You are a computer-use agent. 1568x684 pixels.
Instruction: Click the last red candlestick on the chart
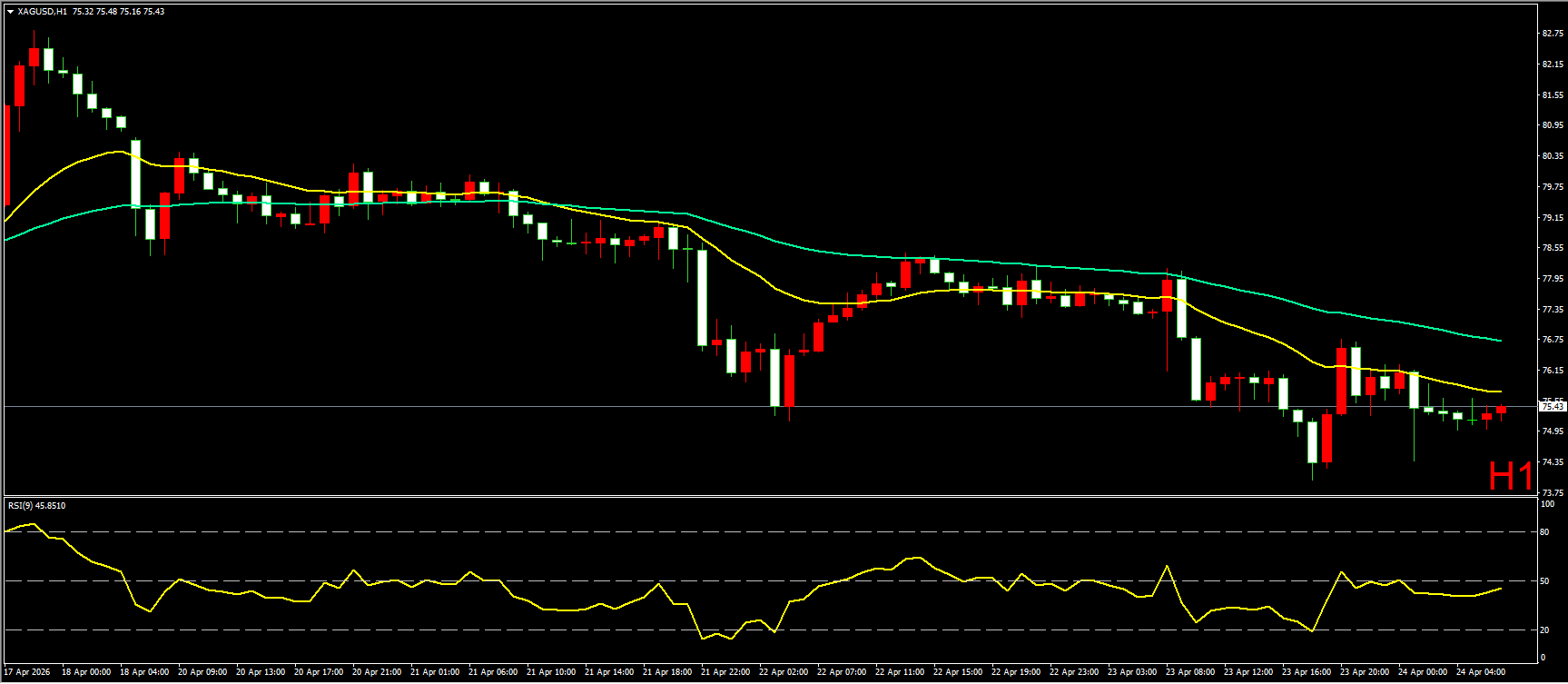click(x=1501, y=411)
